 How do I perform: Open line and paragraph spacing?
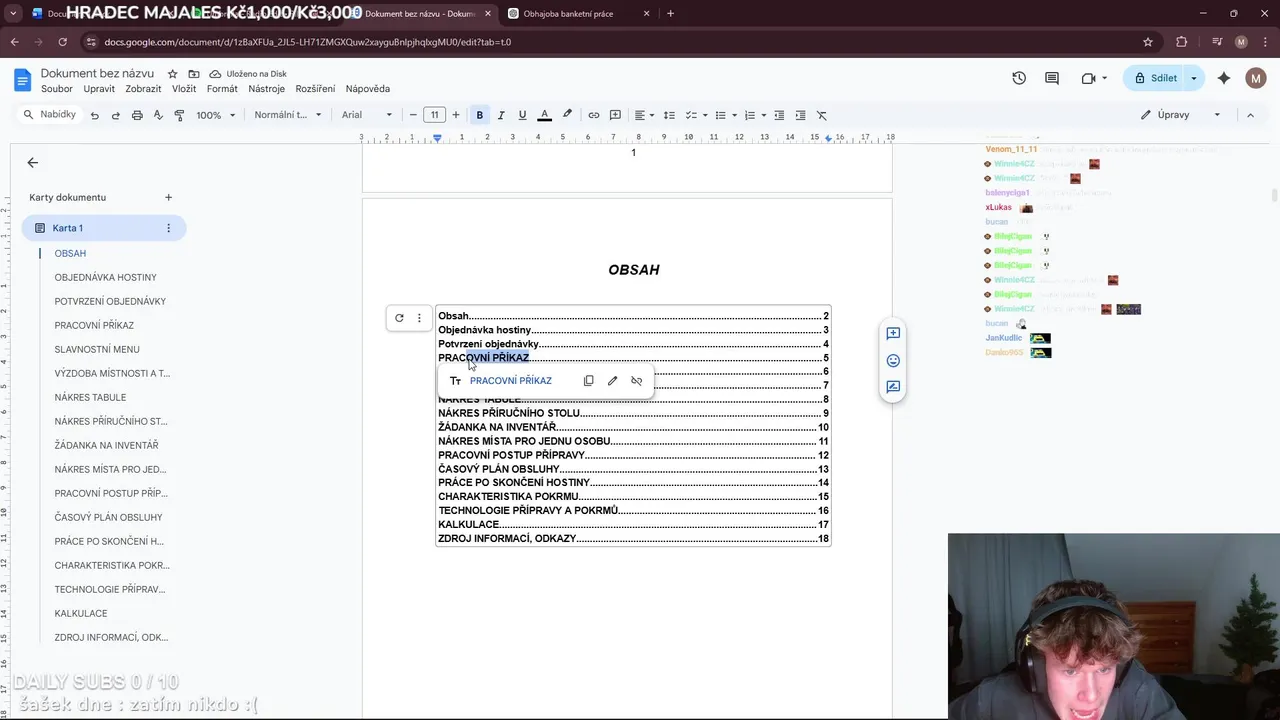(x=669, y=115)
